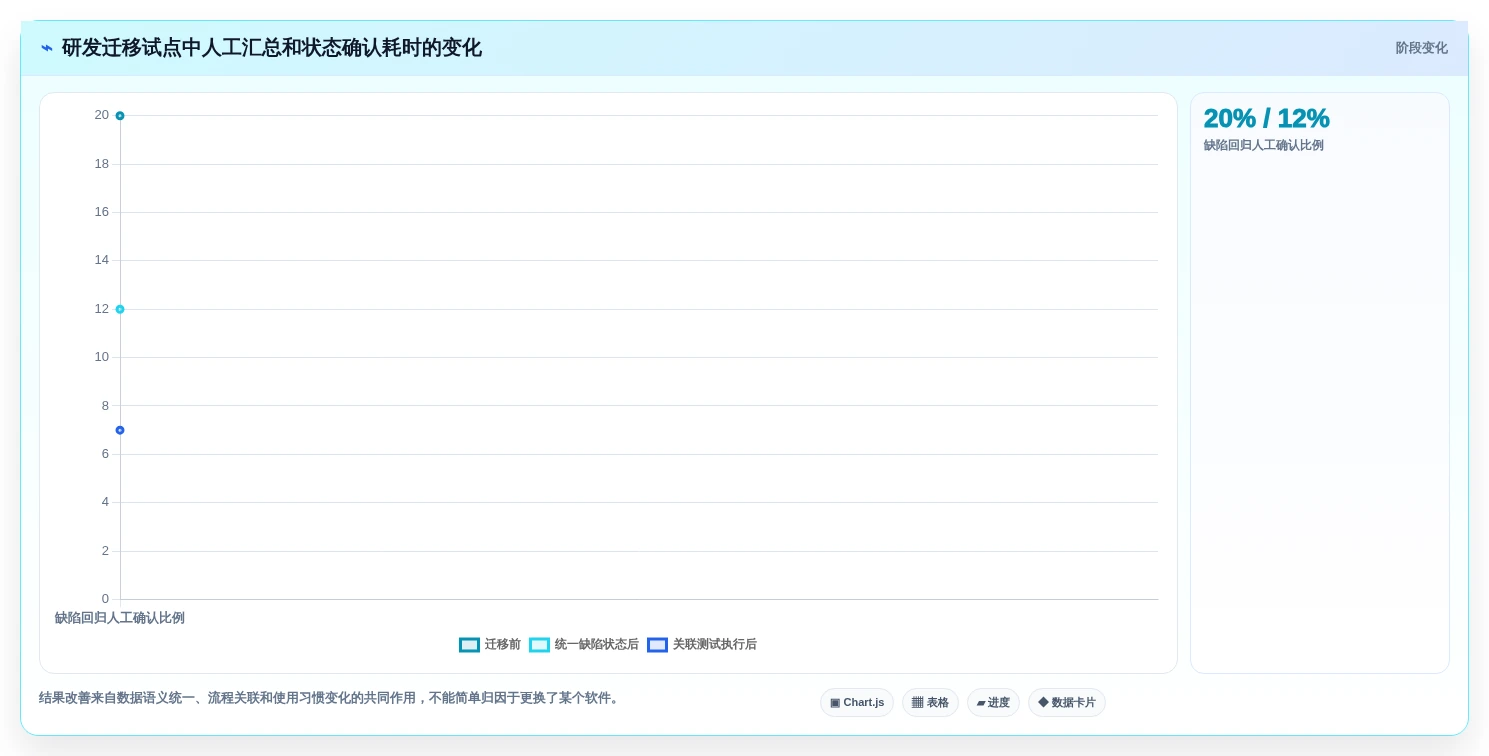Click the footnote starting with 结果改善来自数据语义统一
Image resolution: width=1489 pixels, height=756 pixels.
[x=331, y=698]
